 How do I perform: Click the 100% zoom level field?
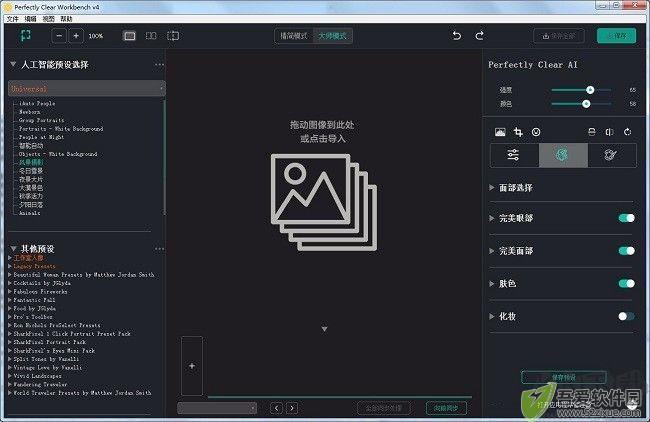click(x=96, y=36)
